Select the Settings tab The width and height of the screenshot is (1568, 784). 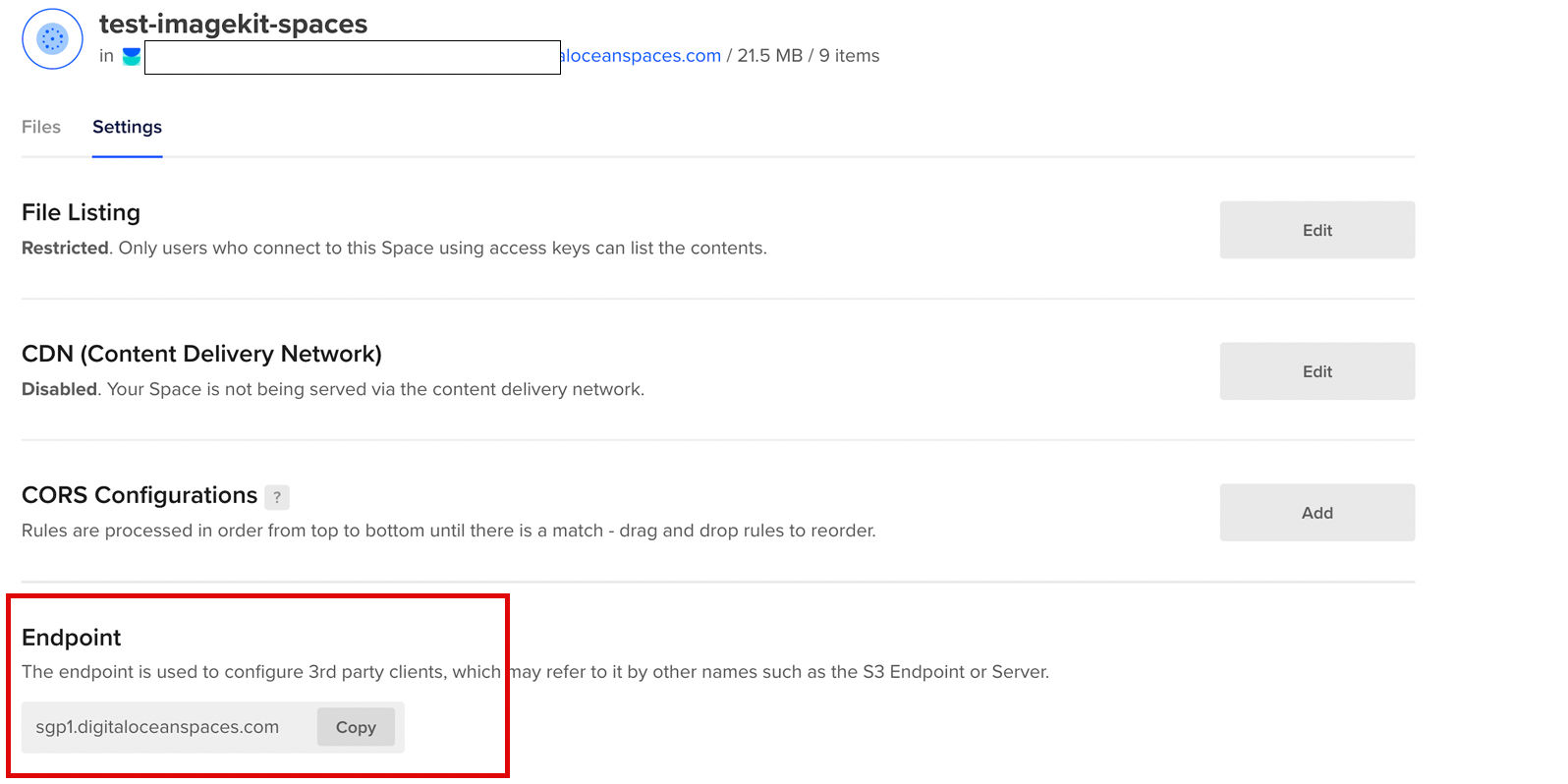point(127,127)
